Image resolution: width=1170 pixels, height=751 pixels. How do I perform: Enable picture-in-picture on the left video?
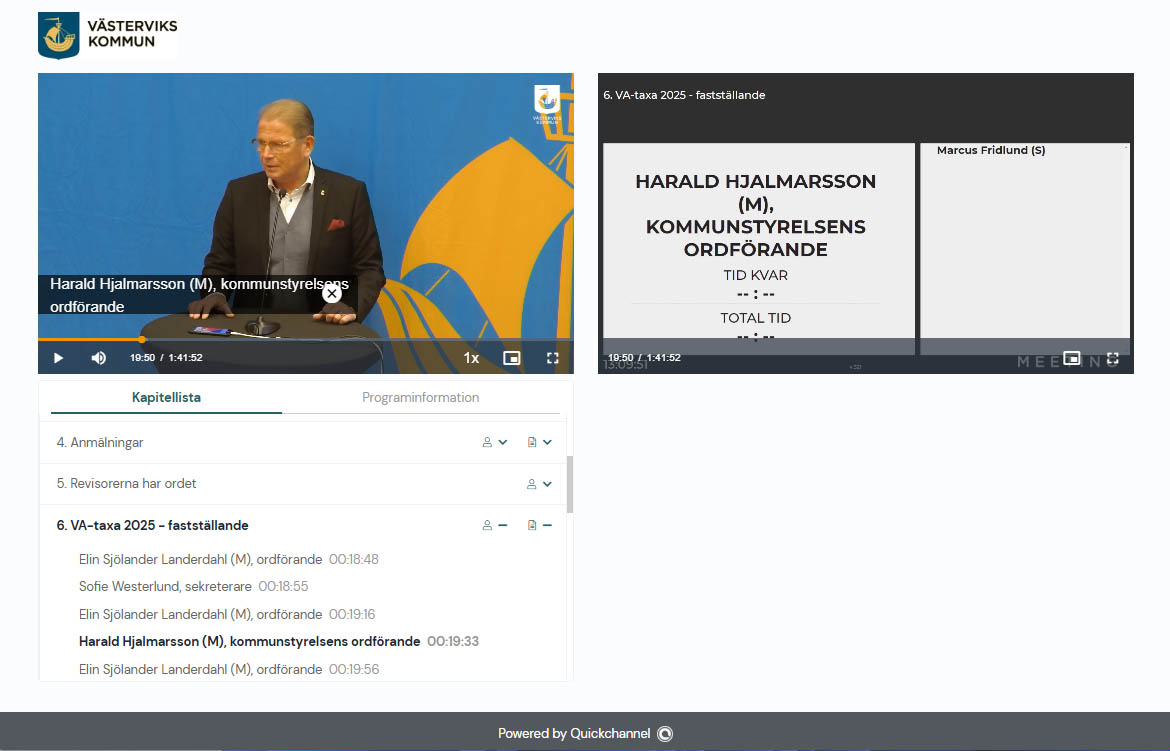[x=512, y=358]
